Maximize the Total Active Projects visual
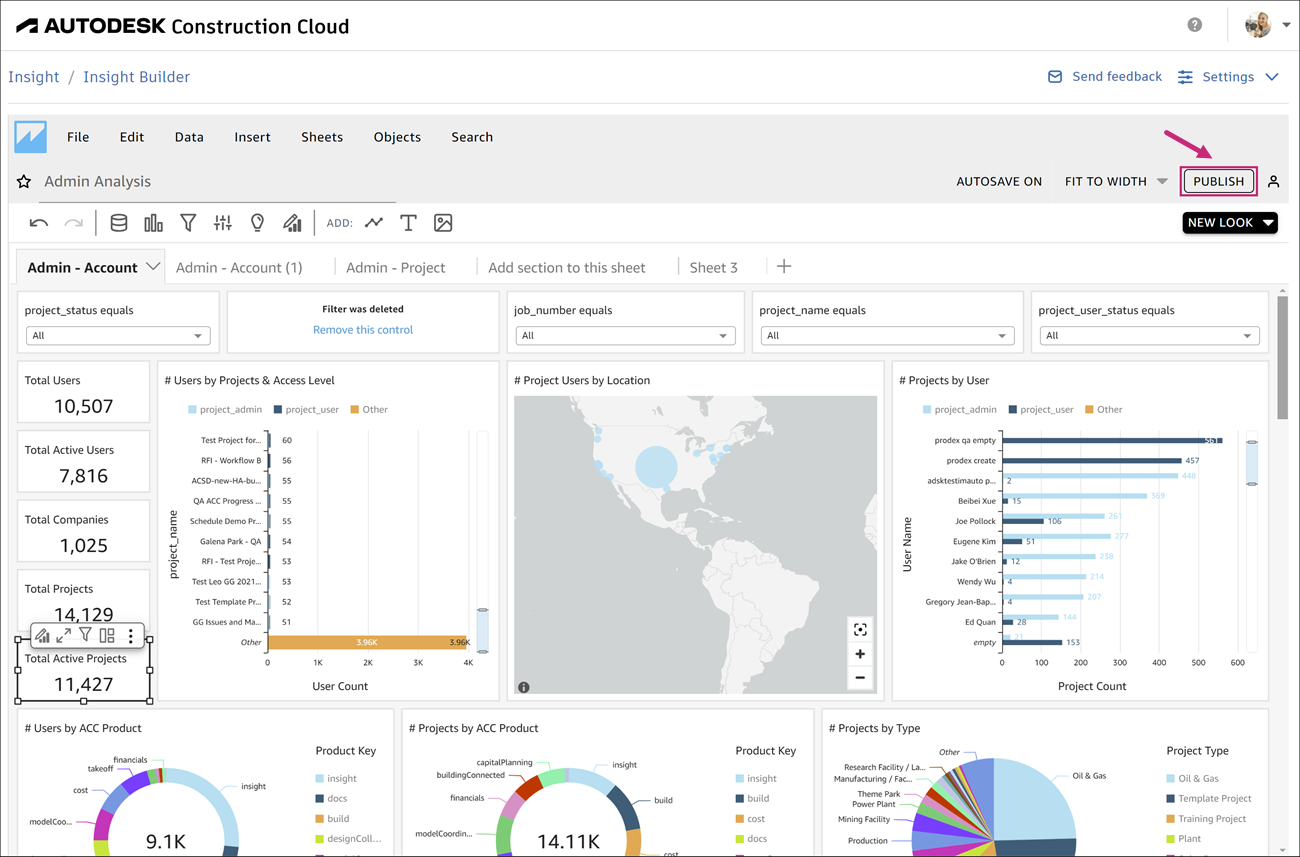The image size is (1300, 857). pos(64,635)
